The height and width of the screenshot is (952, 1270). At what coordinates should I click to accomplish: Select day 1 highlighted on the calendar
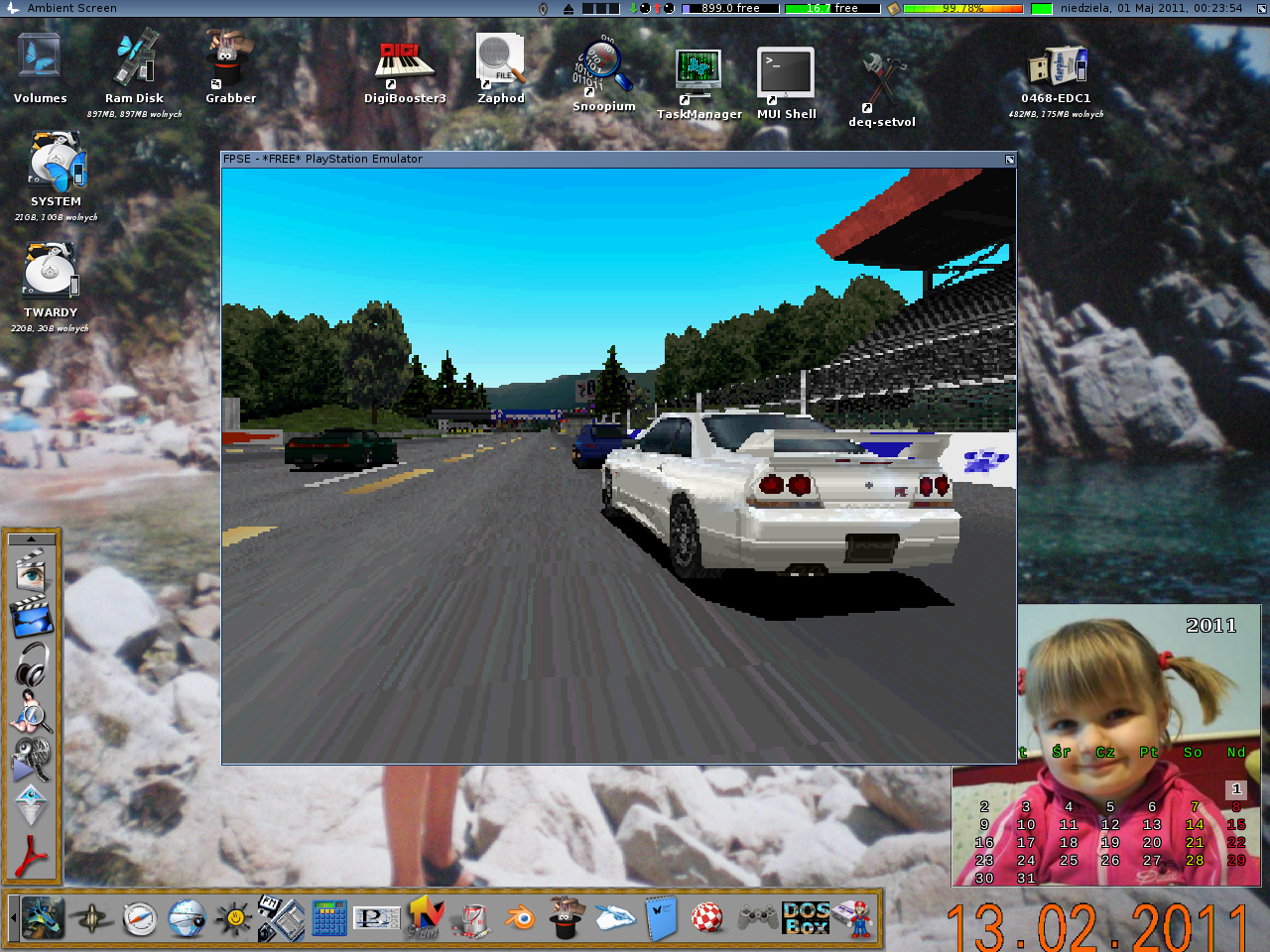[x=1236, y=789]
